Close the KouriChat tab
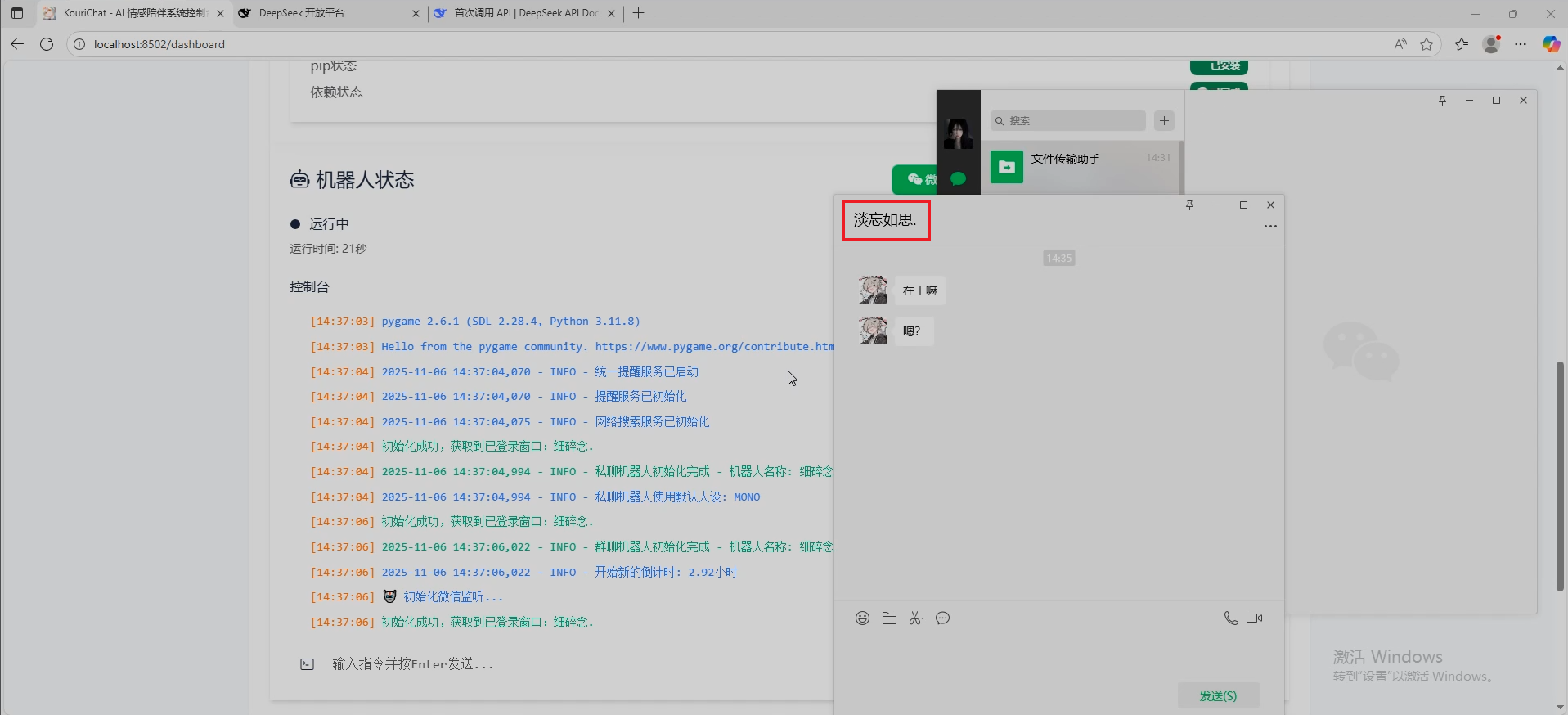 coord(220,13)
